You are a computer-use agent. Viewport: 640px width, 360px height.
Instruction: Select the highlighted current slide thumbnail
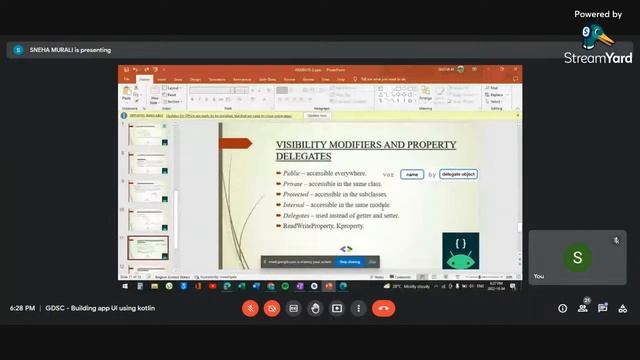148,248
